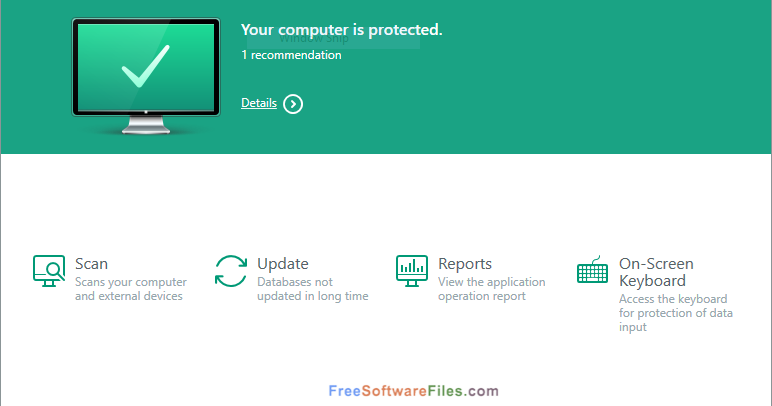Click the FreeSoftwareFiles.com watermark
The height and width of the screenshot is (406, 772).
414,391
